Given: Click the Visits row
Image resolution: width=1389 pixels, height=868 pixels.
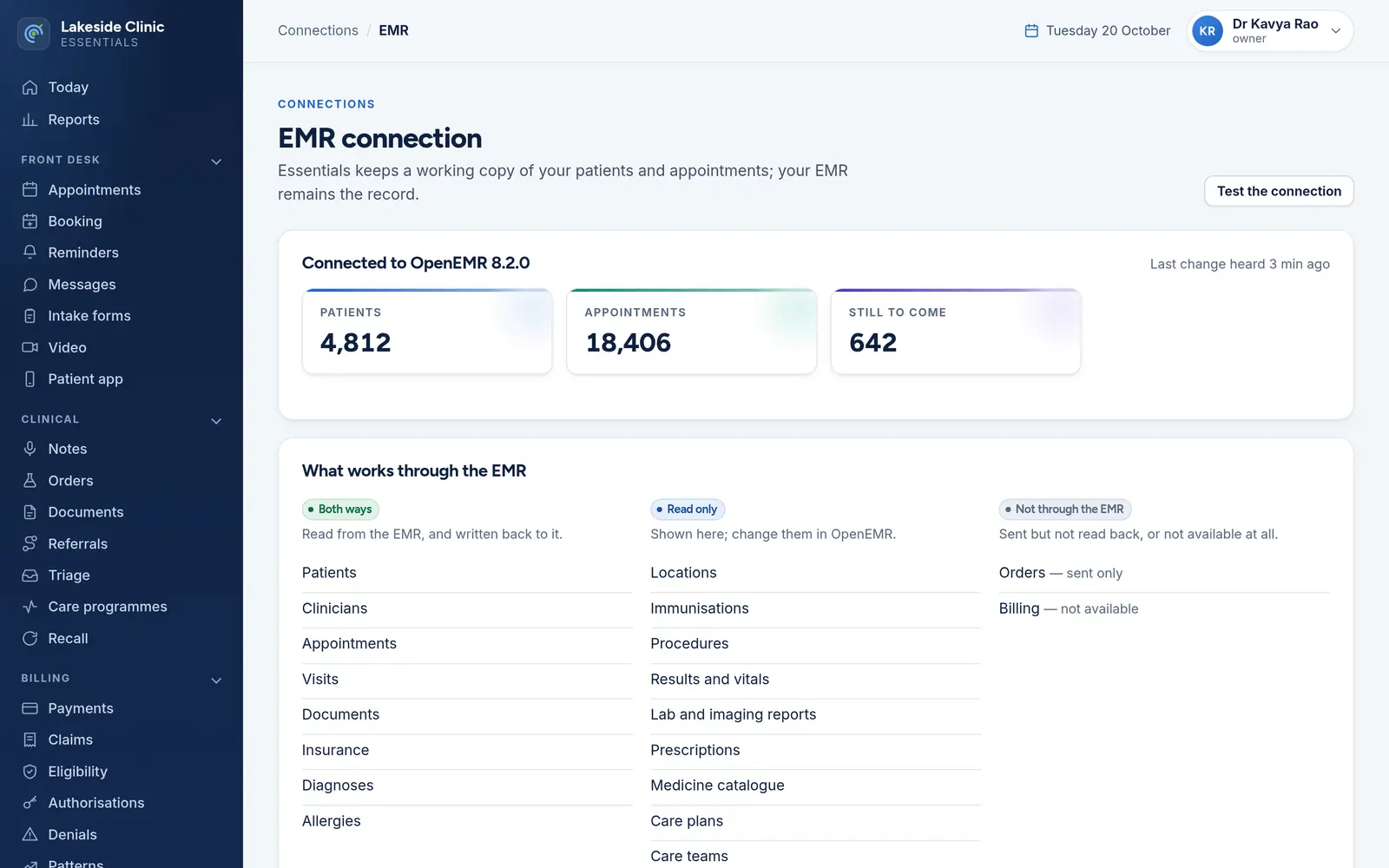Looking at the screenshot, I should click(467, 680).
